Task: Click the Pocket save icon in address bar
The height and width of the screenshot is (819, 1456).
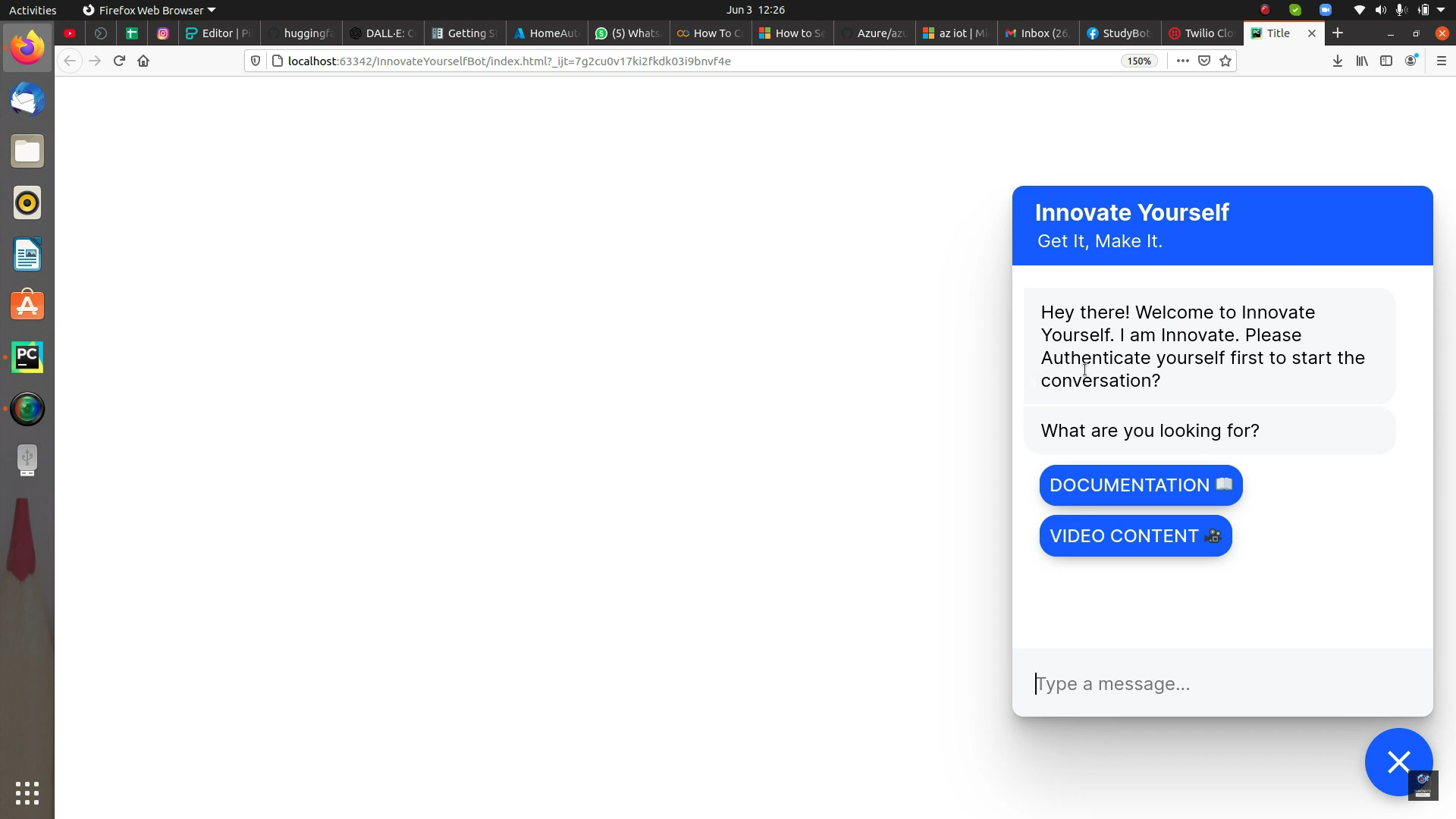Action: tap(1204, 61)
